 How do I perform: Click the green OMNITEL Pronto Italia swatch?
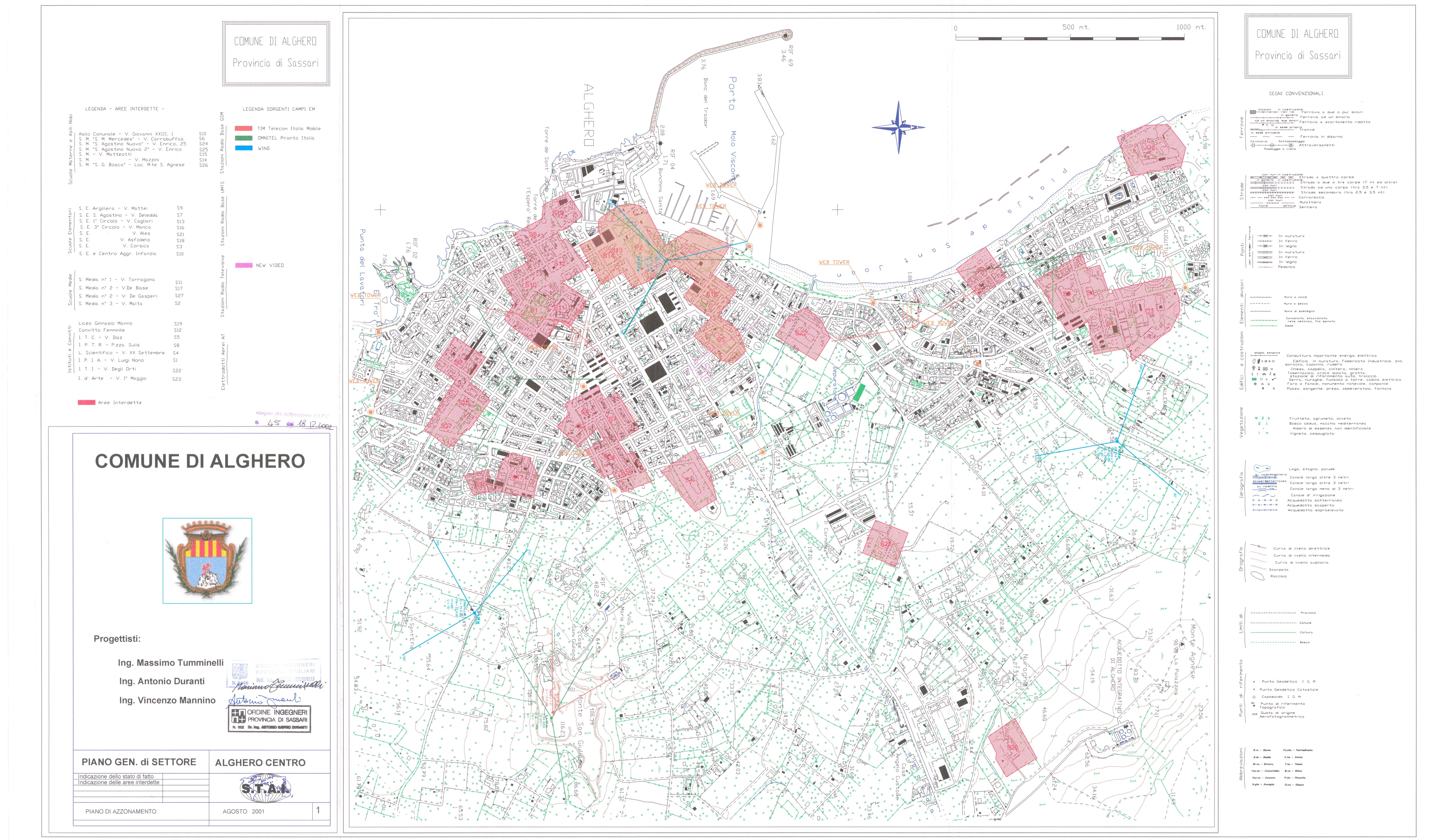[x=244, y=138]
